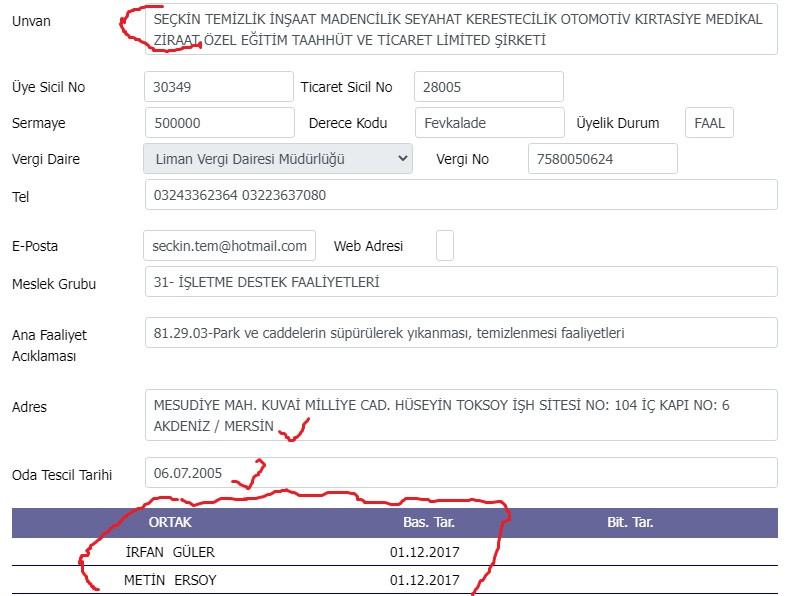Viewport: 790px width, 596px height.
Task: Select the partner name İRFAN GÜLER
Action: point(170,552)
